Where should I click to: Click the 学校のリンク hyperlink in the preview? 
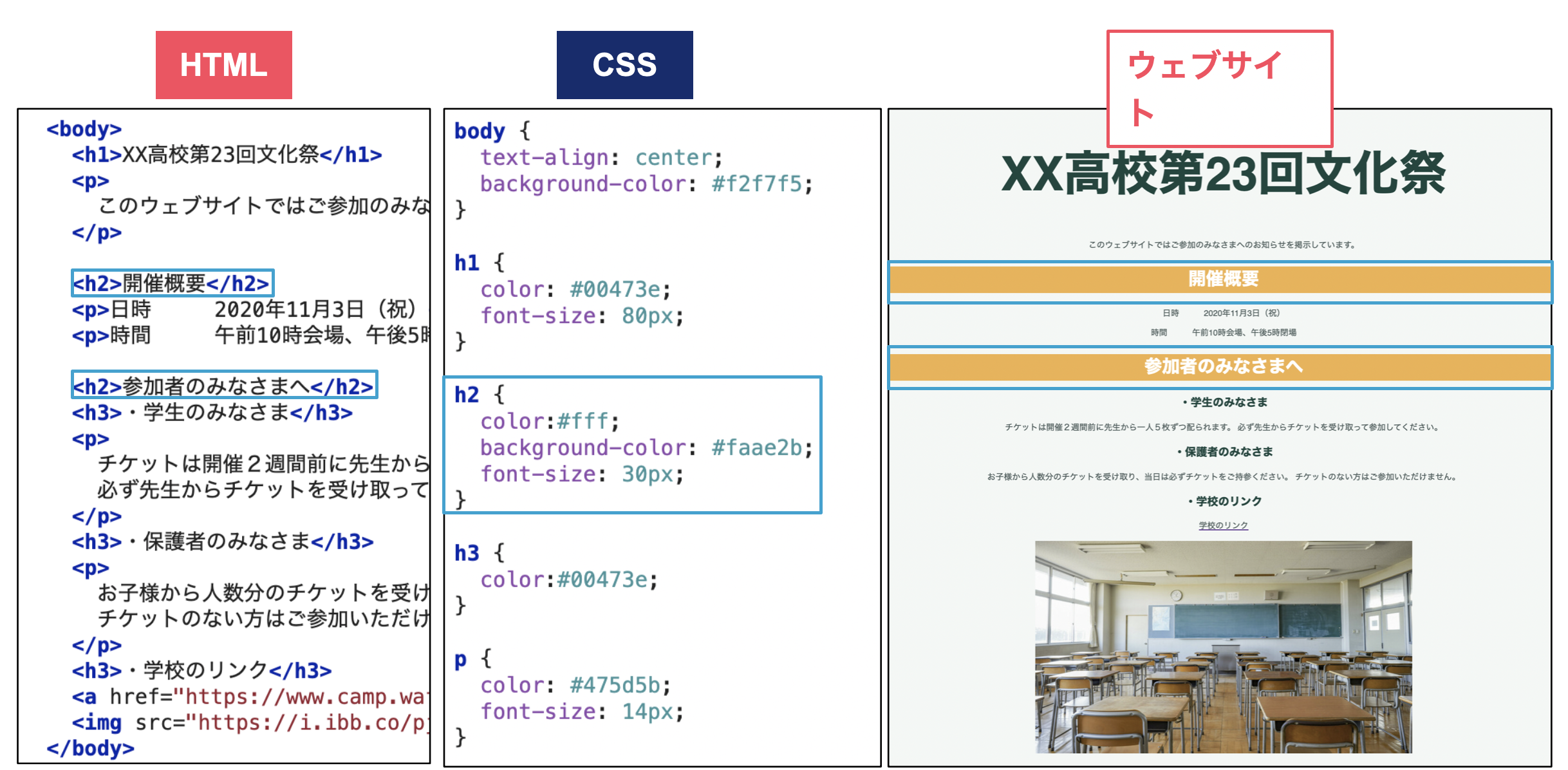(x=1223, y=525)
